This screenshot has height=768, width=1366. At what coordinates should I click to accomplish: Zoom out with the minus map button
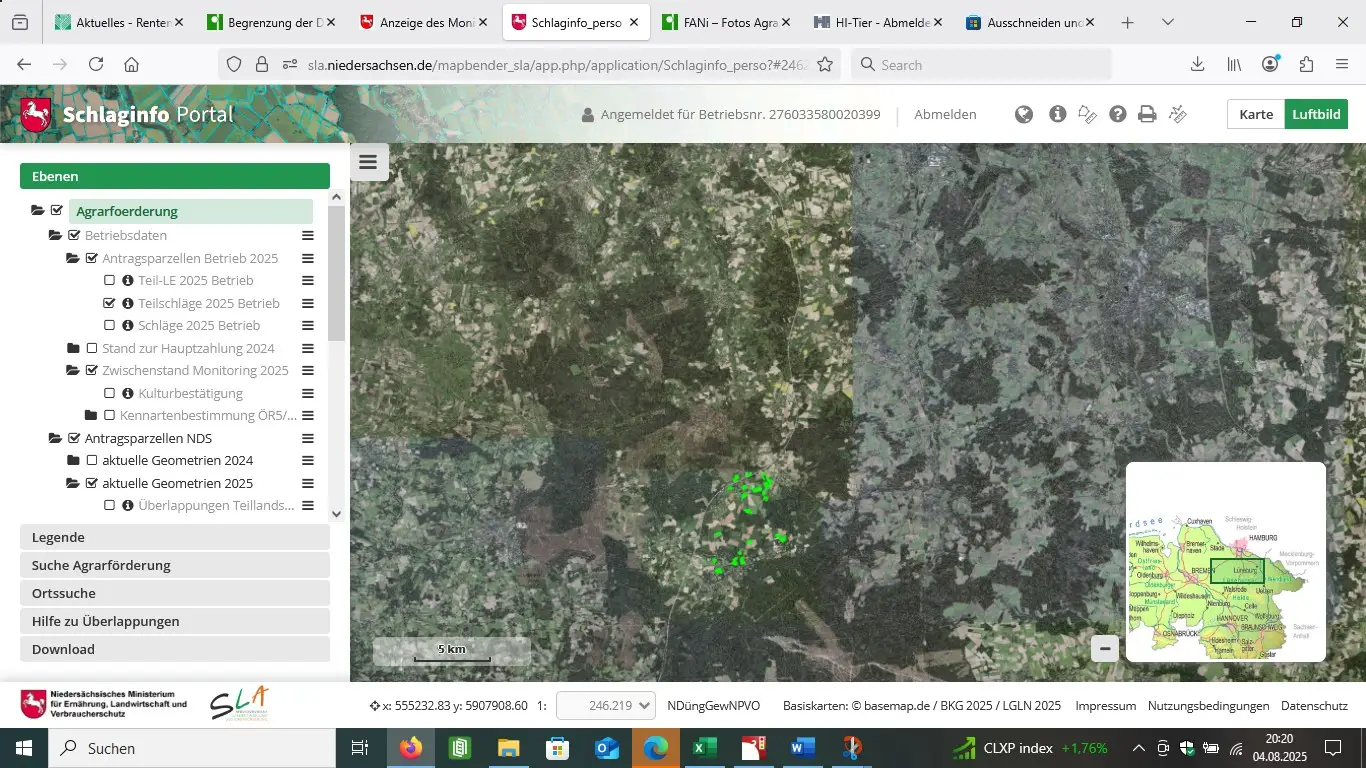point(1104,649)
